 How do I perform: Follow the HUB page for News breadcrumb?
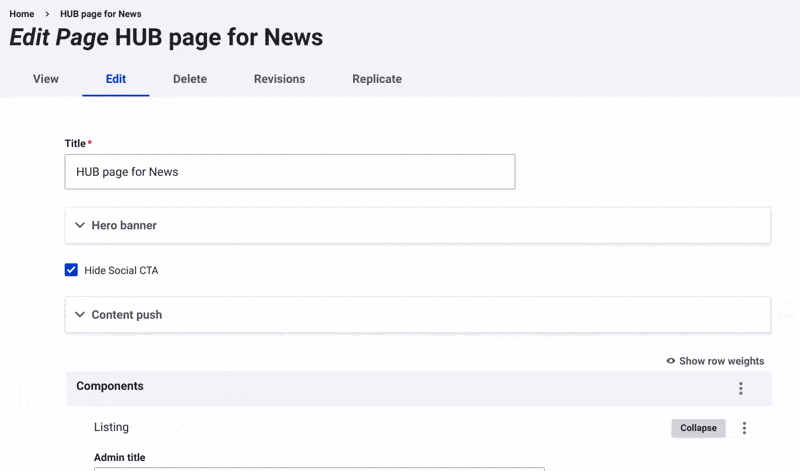pyautogui.click(x=101, y=14)
